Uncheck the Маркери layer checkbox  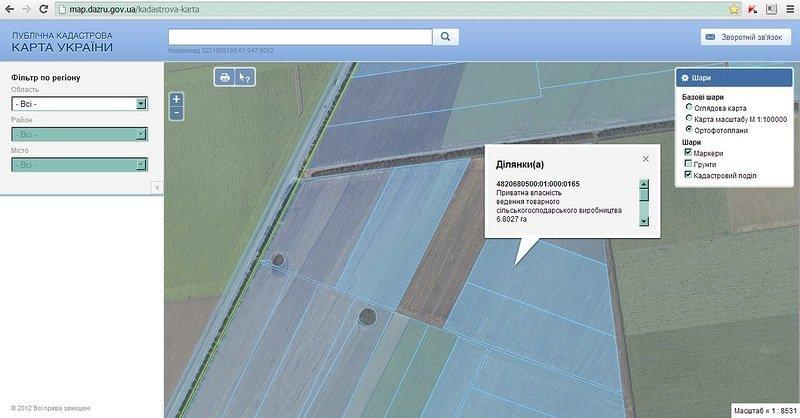coord(688,153)
